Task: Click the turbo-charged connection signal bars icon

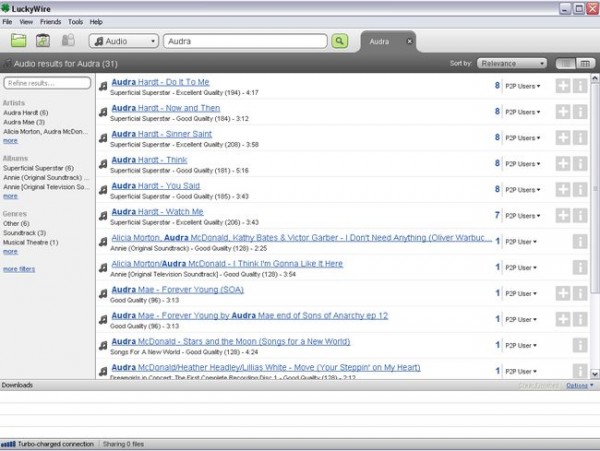Action: (x=9, y=443)
